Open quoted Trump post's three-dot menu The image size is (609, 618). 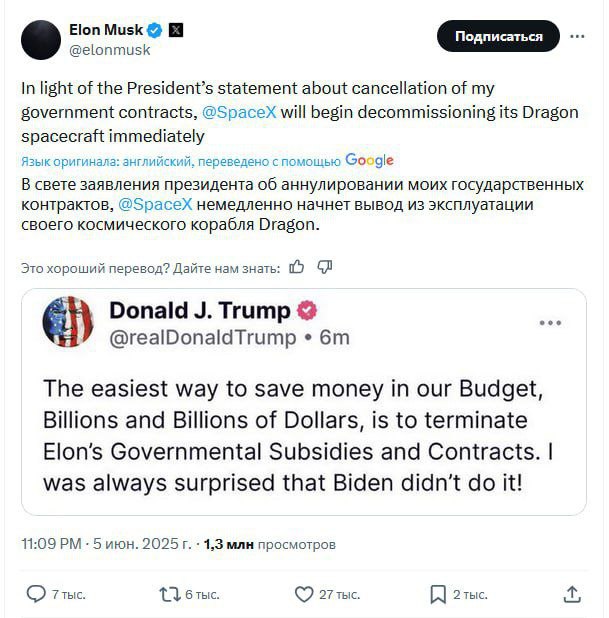point(550,323)
